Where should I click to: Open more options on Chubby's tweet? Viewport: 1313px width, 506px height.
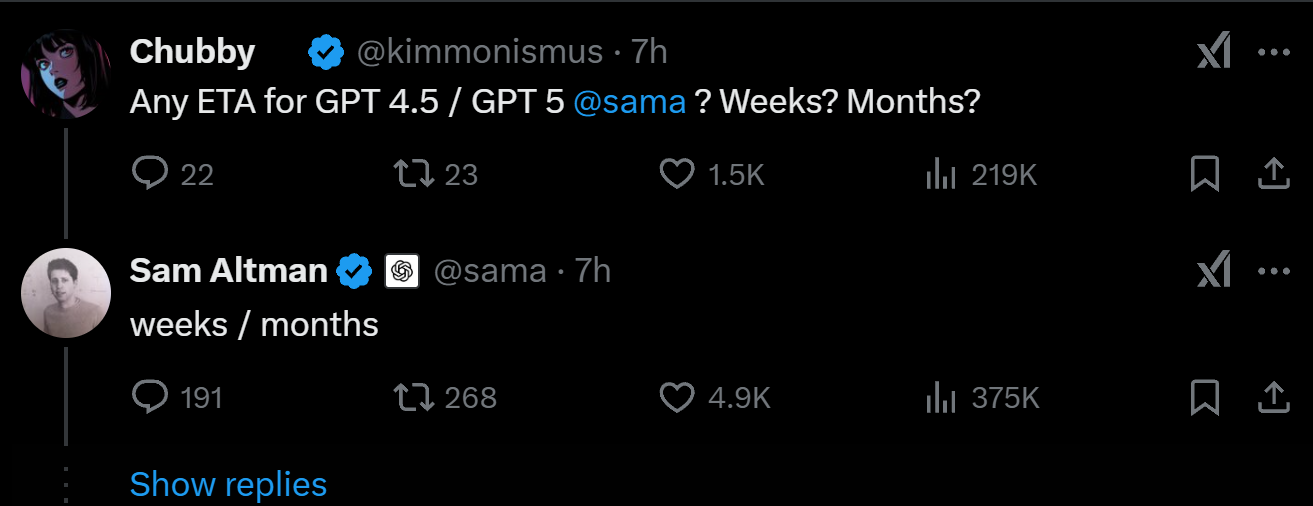pyautogui.click(x=1273, y=52)
